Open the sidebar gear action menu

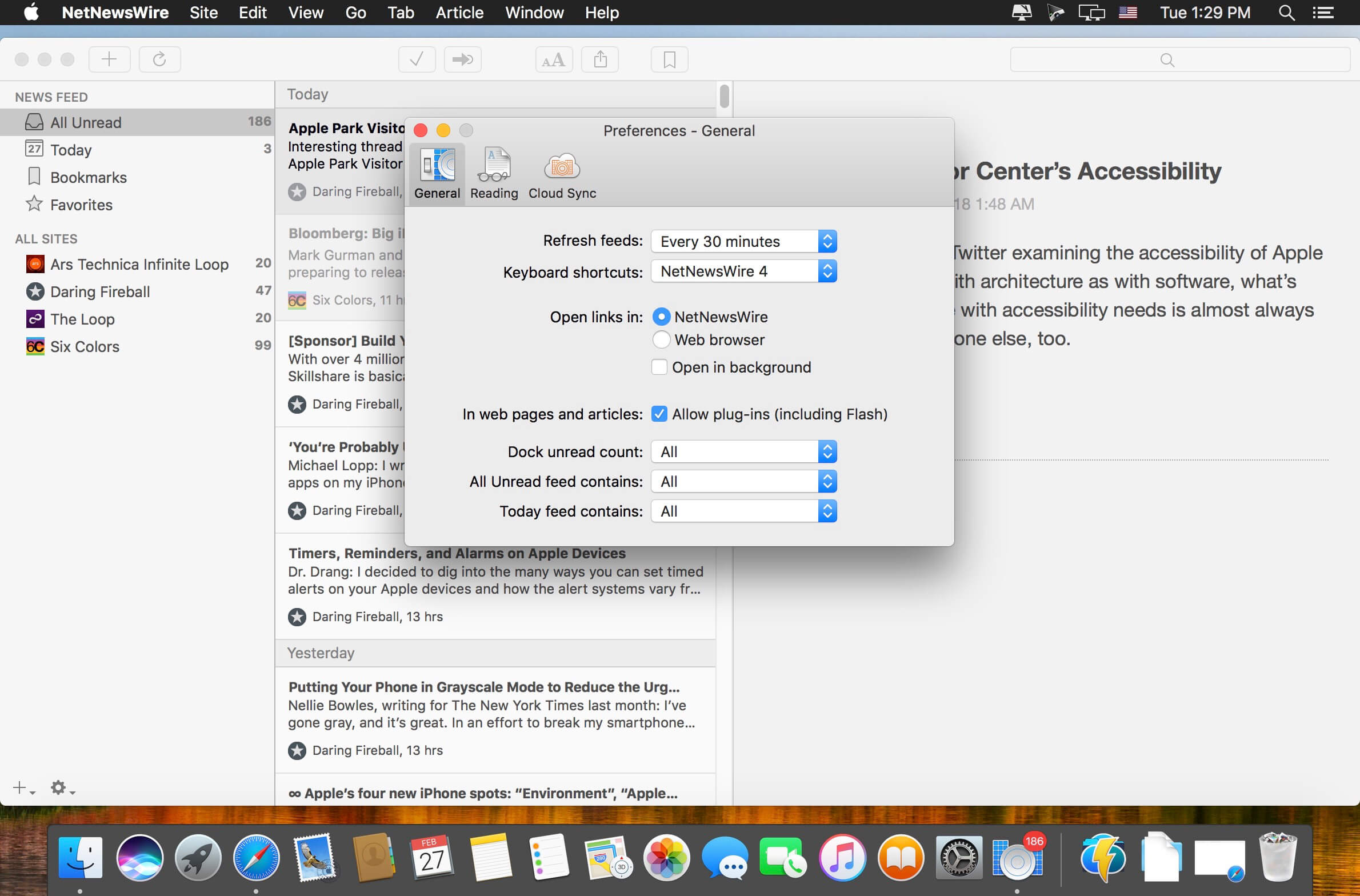[62, 788]
